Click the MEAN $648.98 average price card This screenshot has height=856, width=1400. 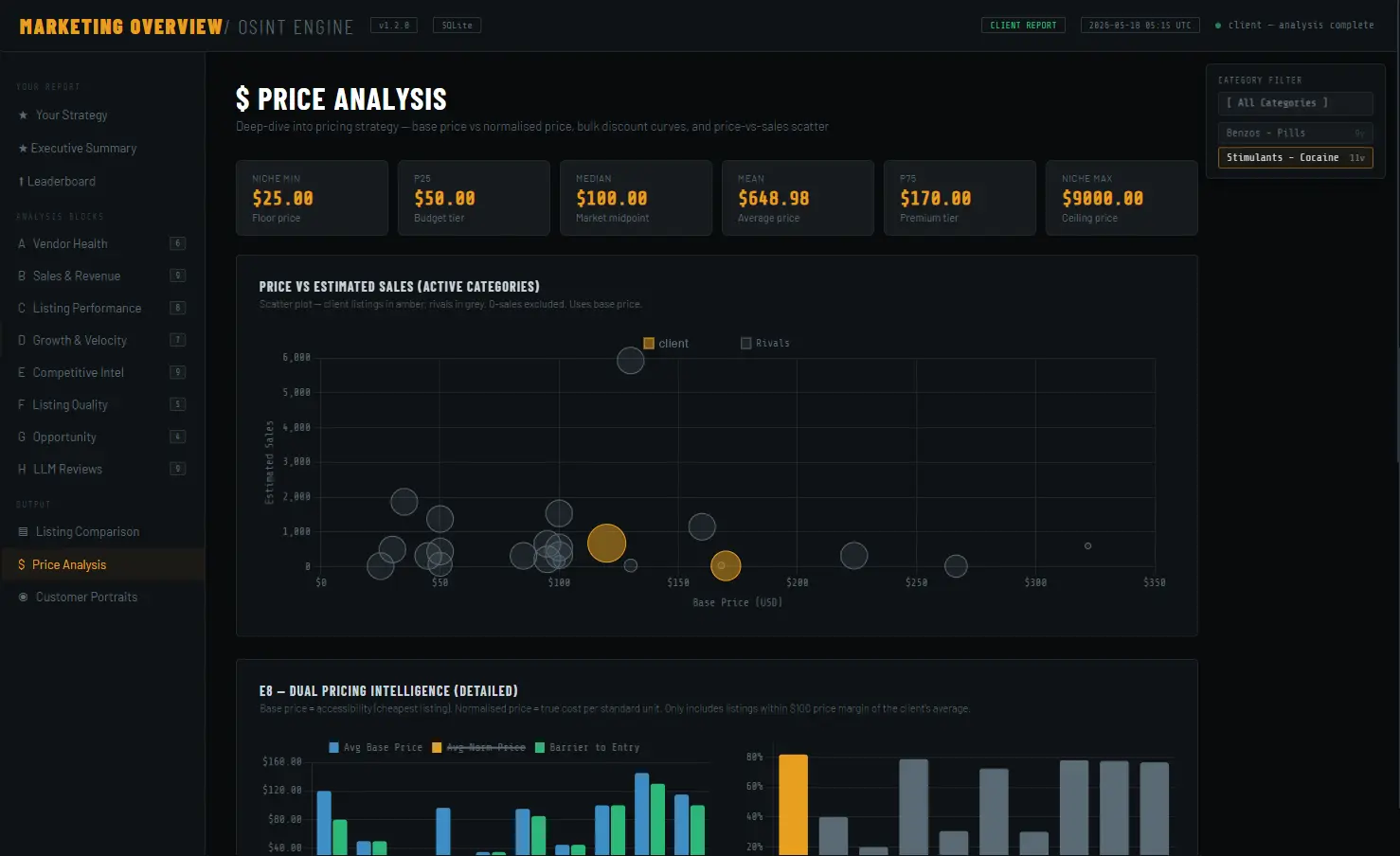[x=798, y=198]
